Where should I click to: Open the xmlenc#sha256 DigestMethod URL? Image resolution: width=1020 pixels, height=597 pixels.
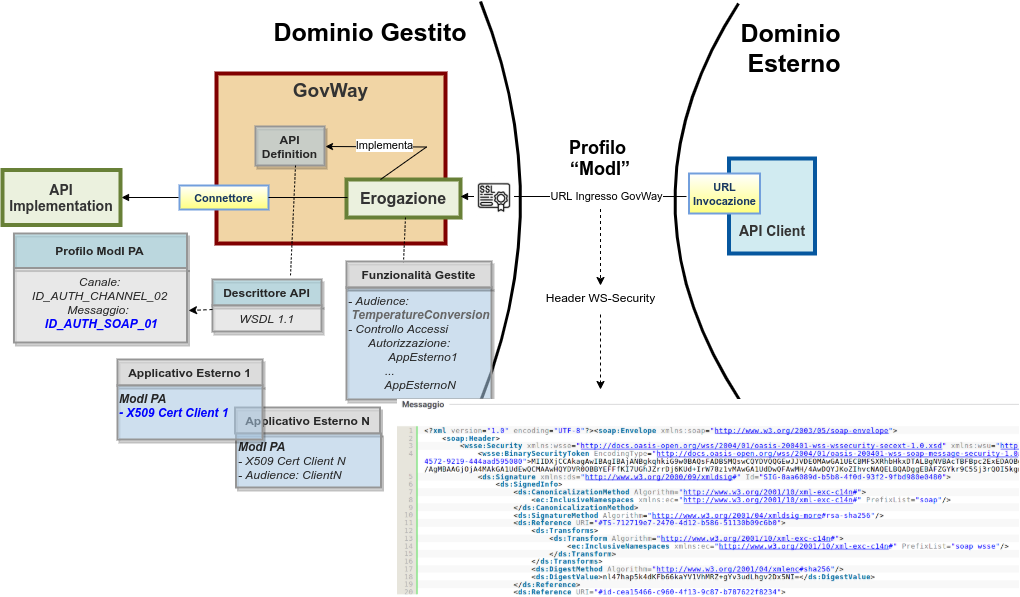click(x=745, y=569)
